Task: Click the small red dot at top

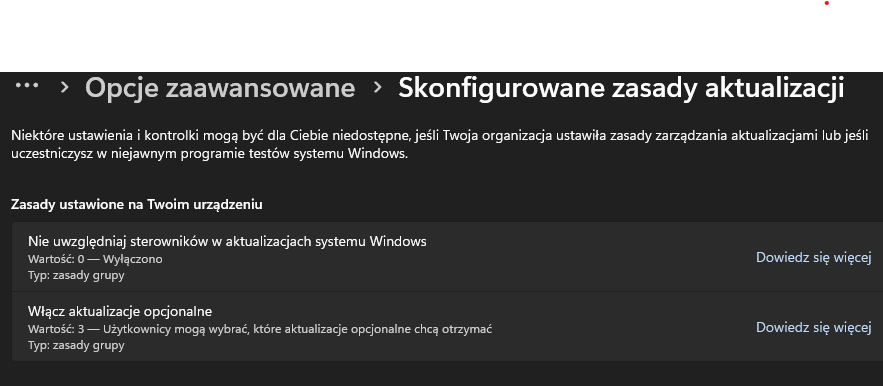Action: [x=827, y=3]
